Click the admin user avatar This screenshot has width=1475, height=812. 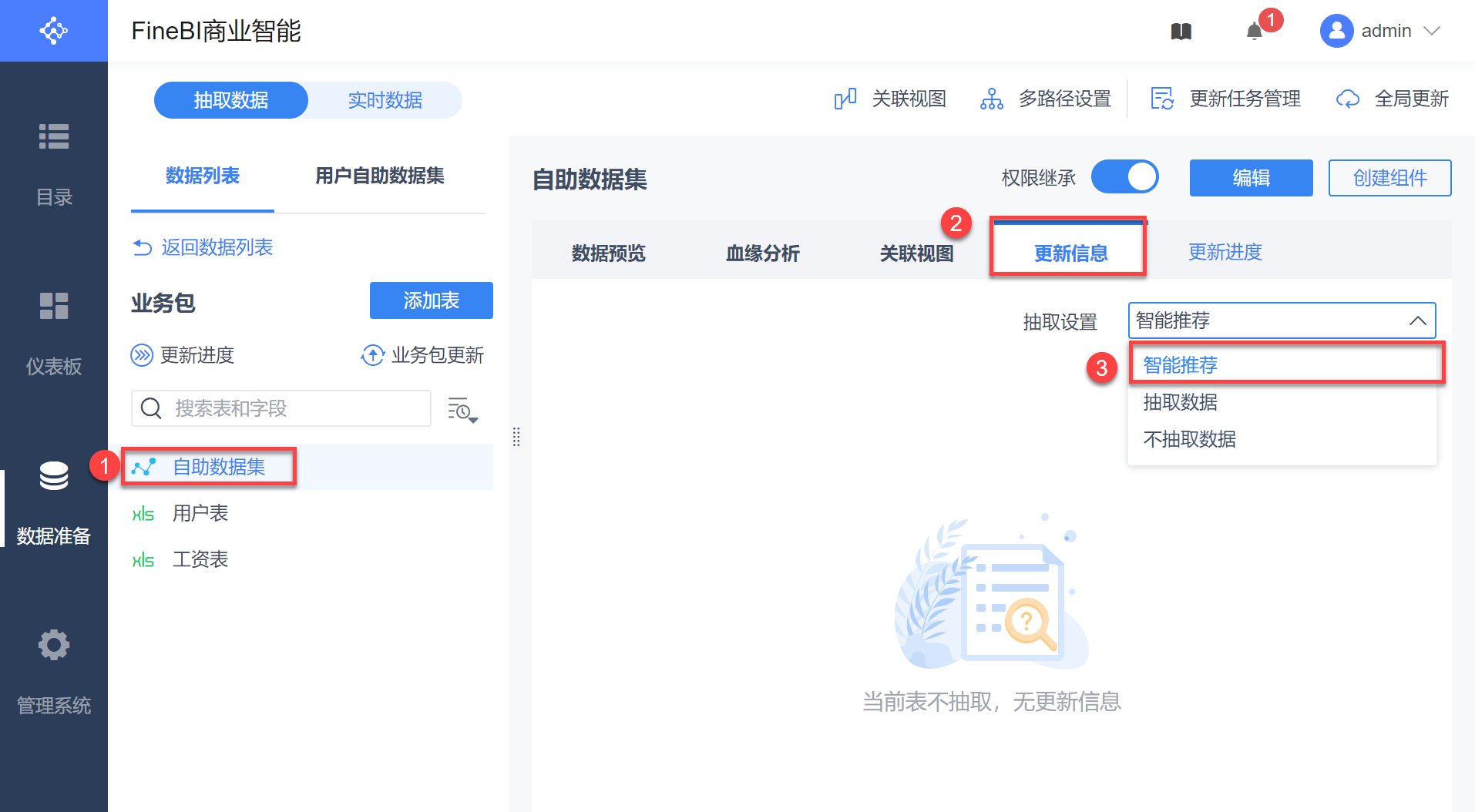point(1337,31)
